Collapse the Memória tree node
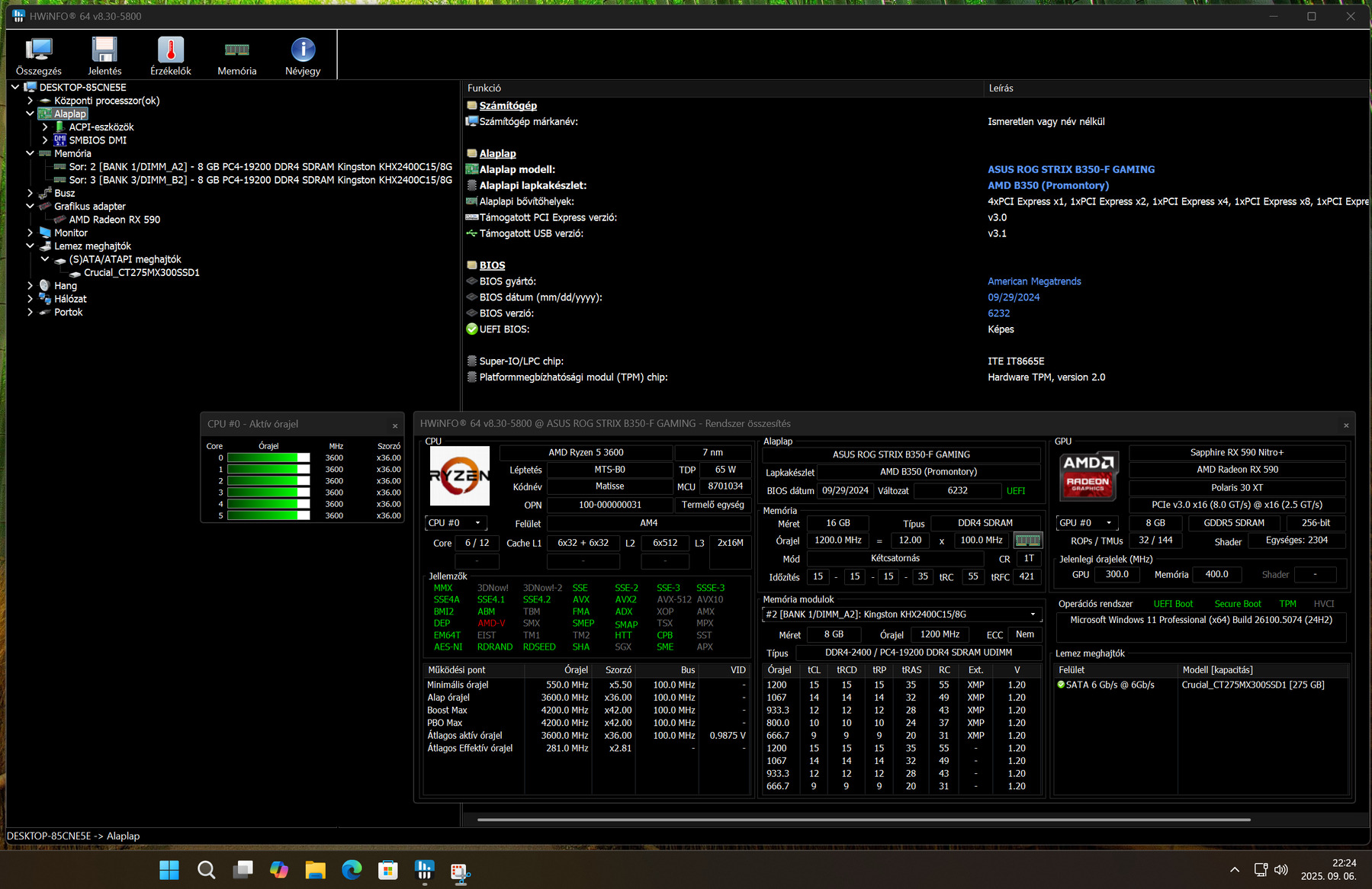The width and height of the screenshot is (1372, 889). coord(30,153)
